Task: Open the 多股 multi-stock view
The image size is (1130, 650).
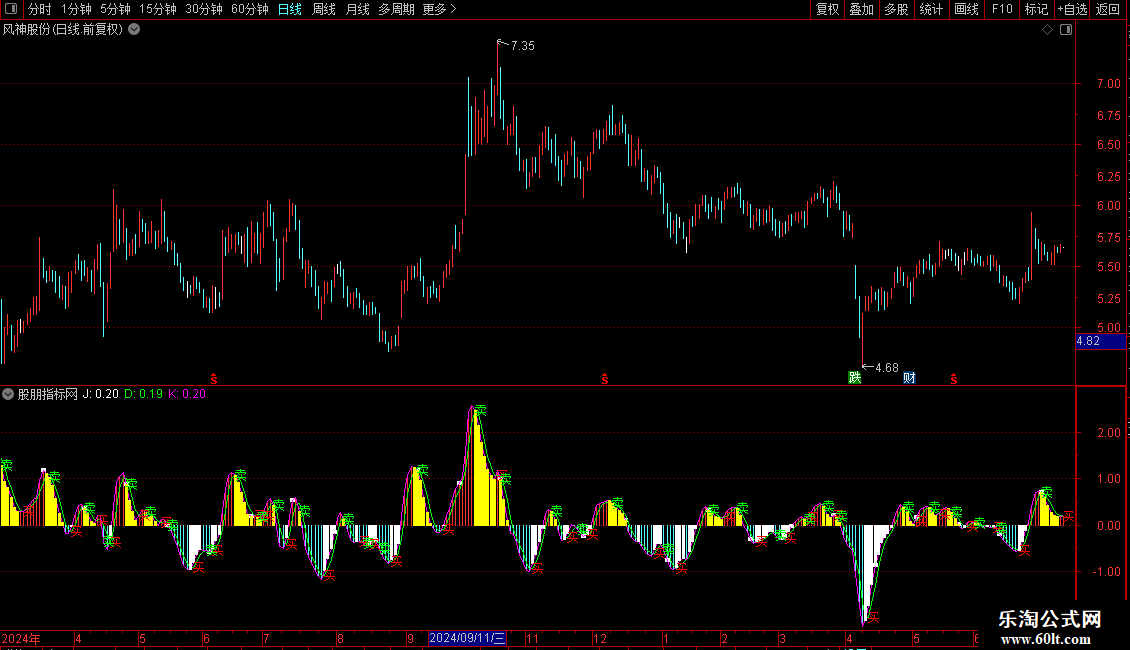Action: click(897, 9)
